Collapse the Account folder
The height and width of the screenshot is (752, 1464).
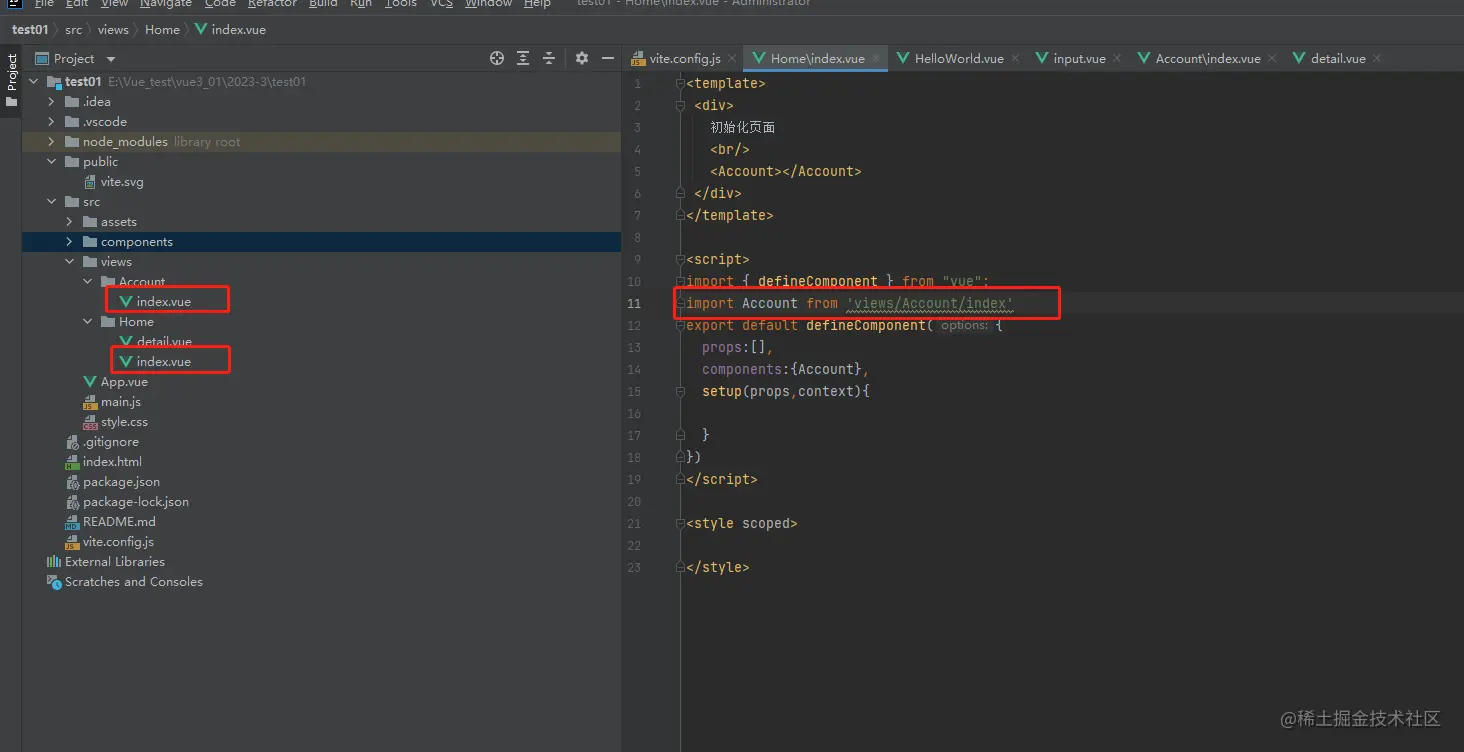(88, 282)
